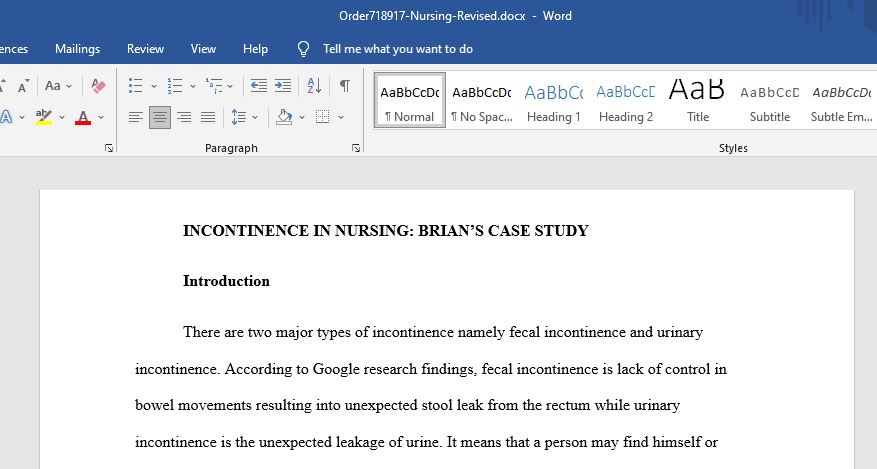This screenshot has height=469, width=877.
Task: Apply borders to paragraph
Action: 323,117
